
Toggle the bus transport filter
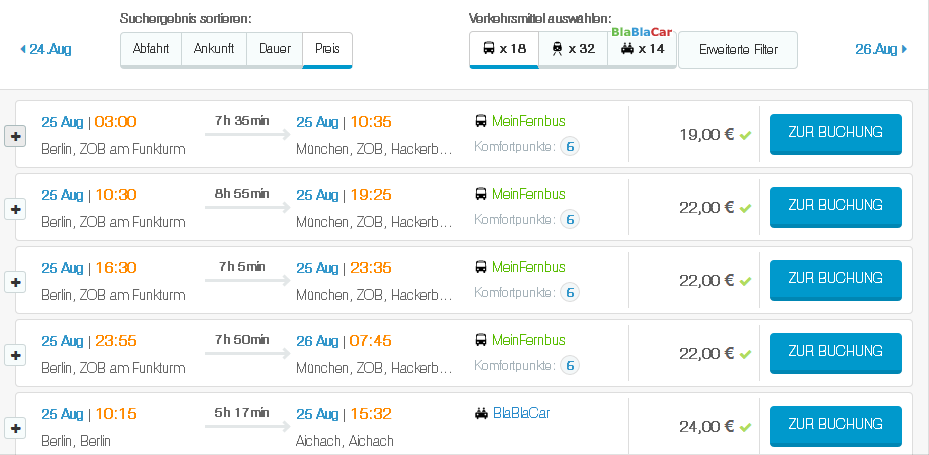[504, 49]
